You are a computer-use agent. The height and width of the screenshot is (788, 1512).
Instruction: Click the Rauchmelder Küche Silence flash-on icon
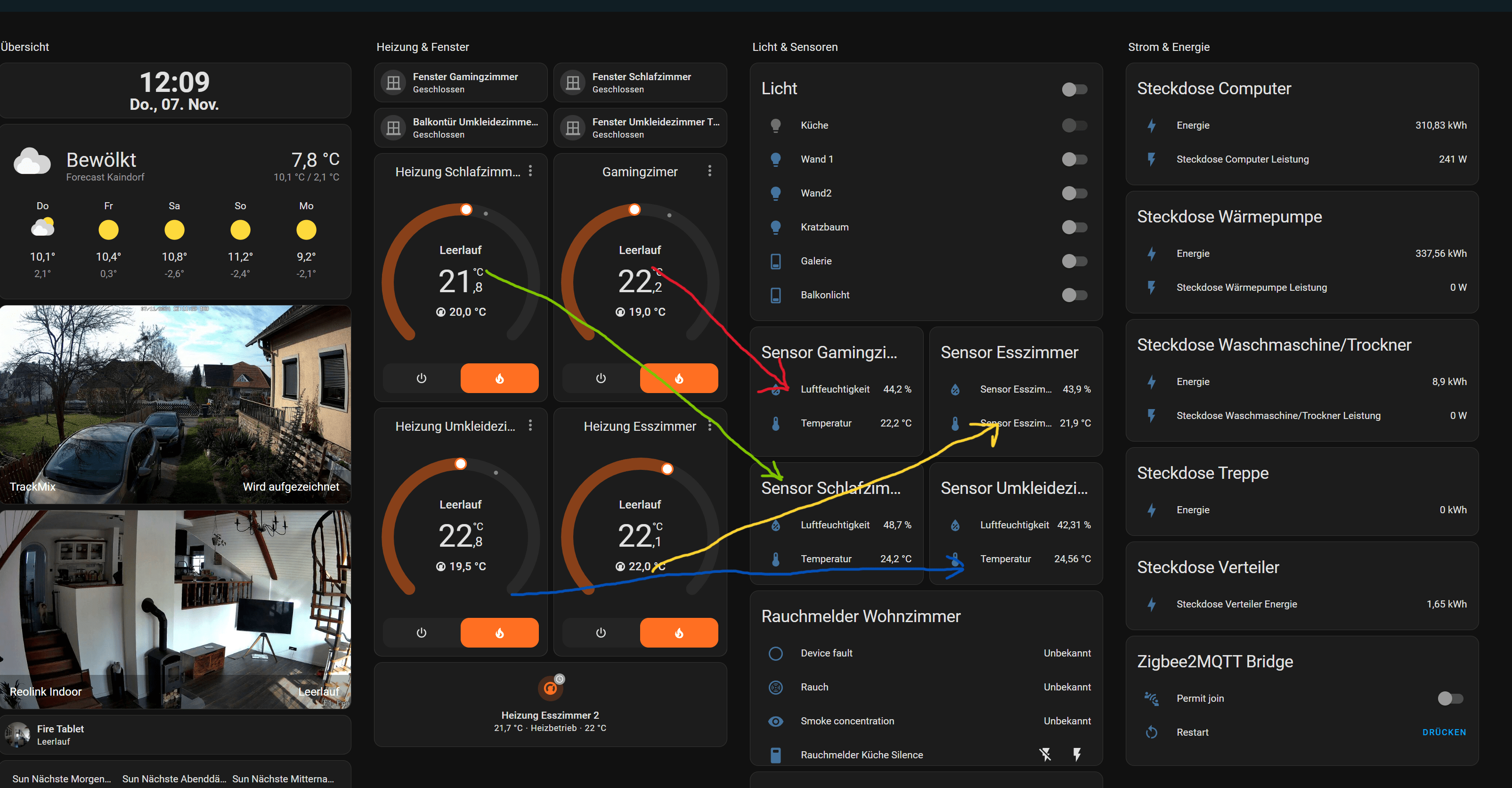pyautogui.click(x=1076, y=755)
